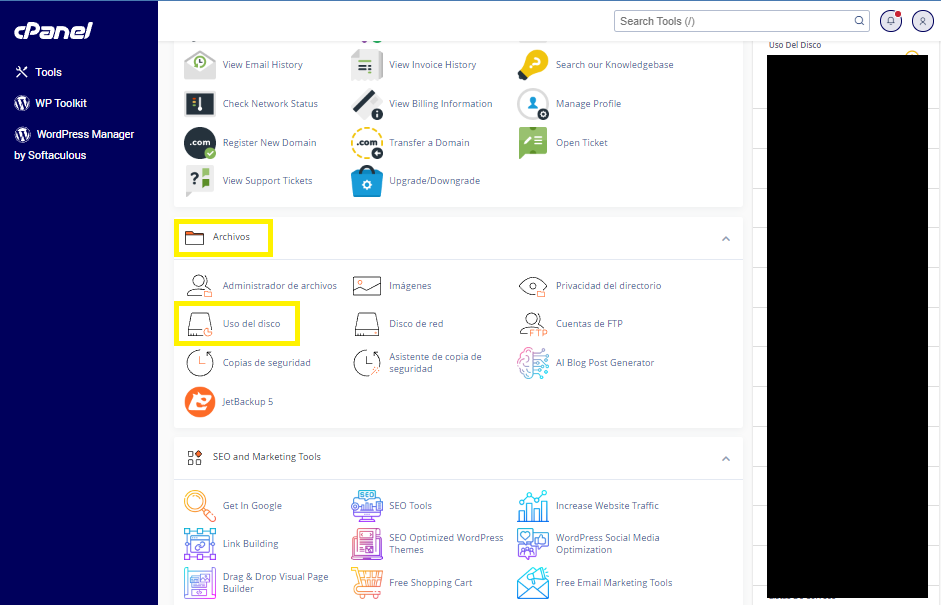Image resolution: width=941 pixels, height=605 pixels.
Task: Click the SEO Optimized WordPress Themes icon
Action: [367, 544]
